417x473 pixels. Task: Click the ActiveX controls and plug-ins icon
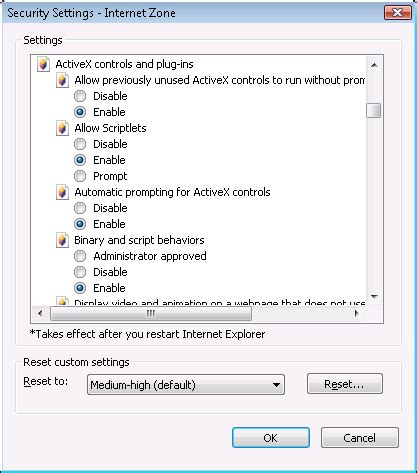click(x=43, y=64)
